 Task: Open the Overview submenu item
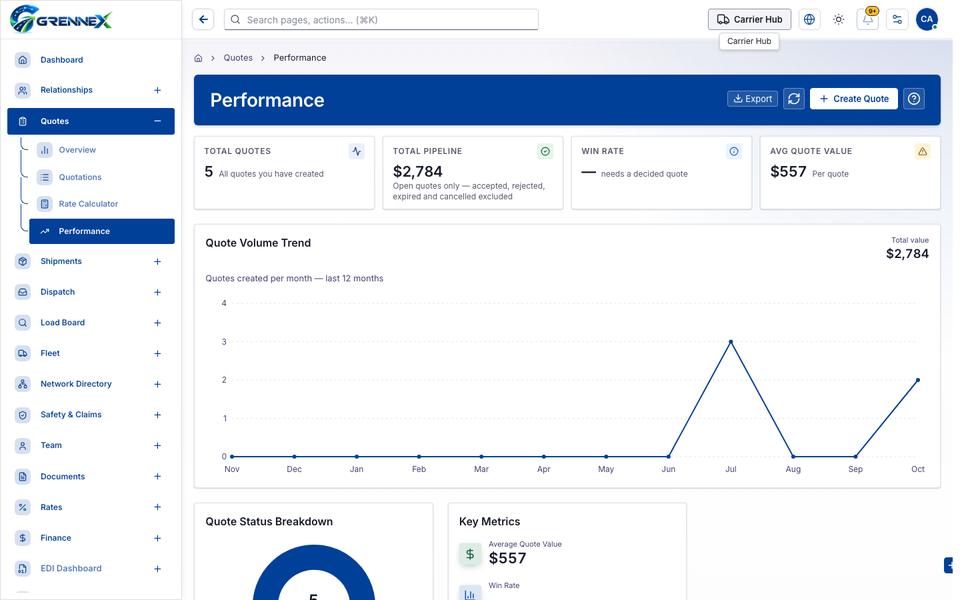coord(102,149)
